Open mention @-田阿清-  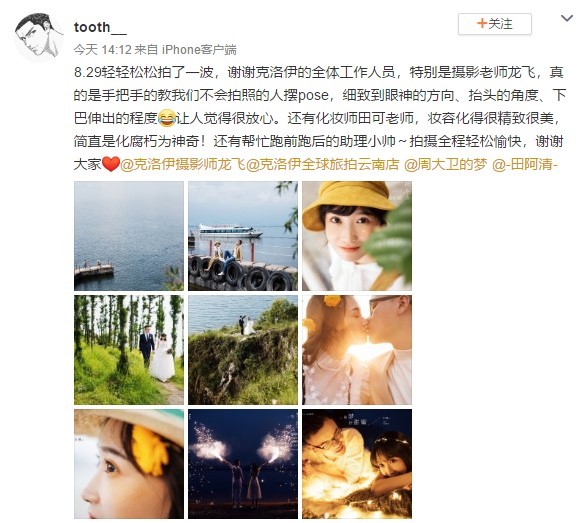[525, 164]
